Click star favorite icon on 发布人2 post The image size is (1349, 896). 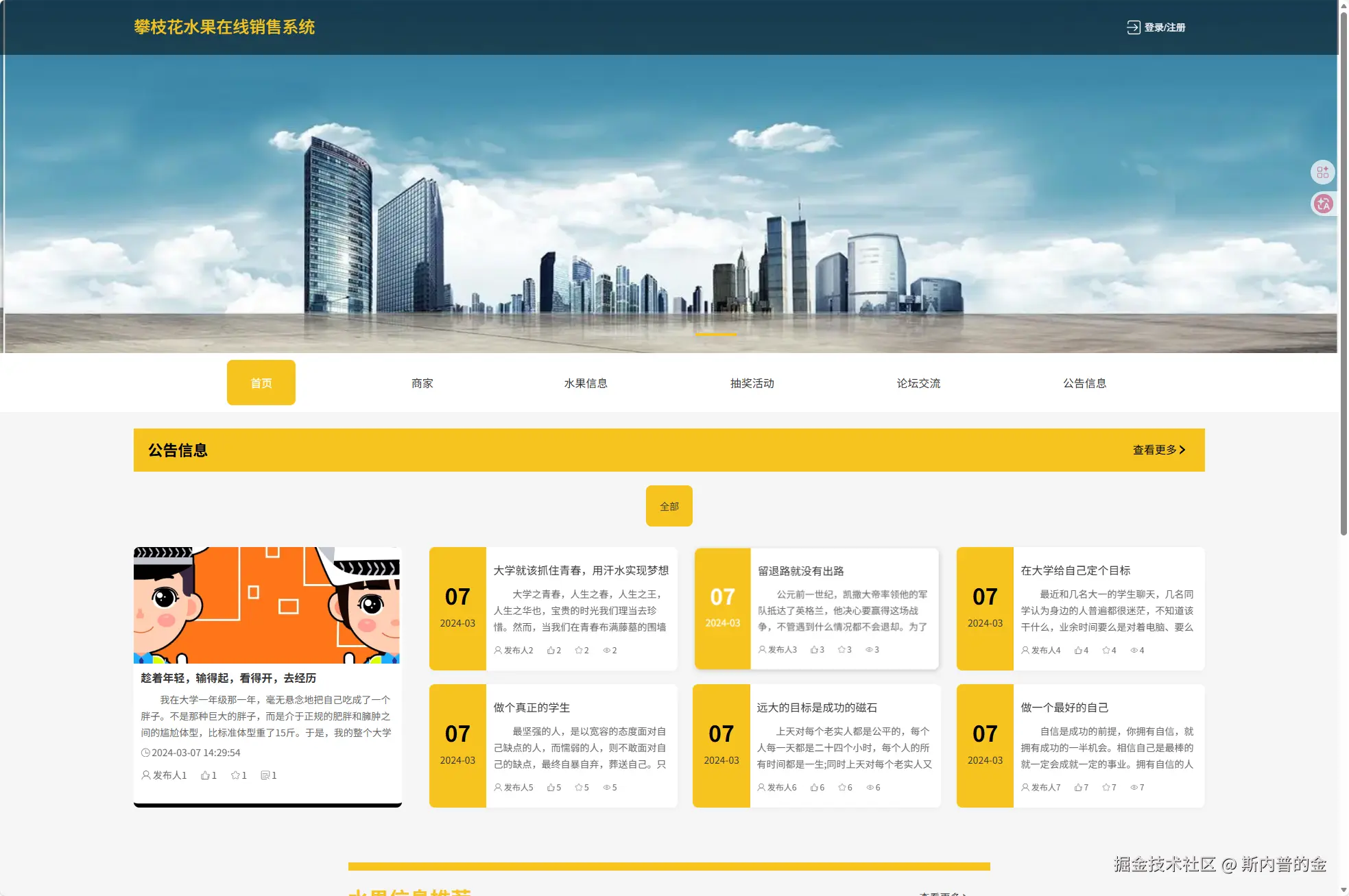pos(579,651)
